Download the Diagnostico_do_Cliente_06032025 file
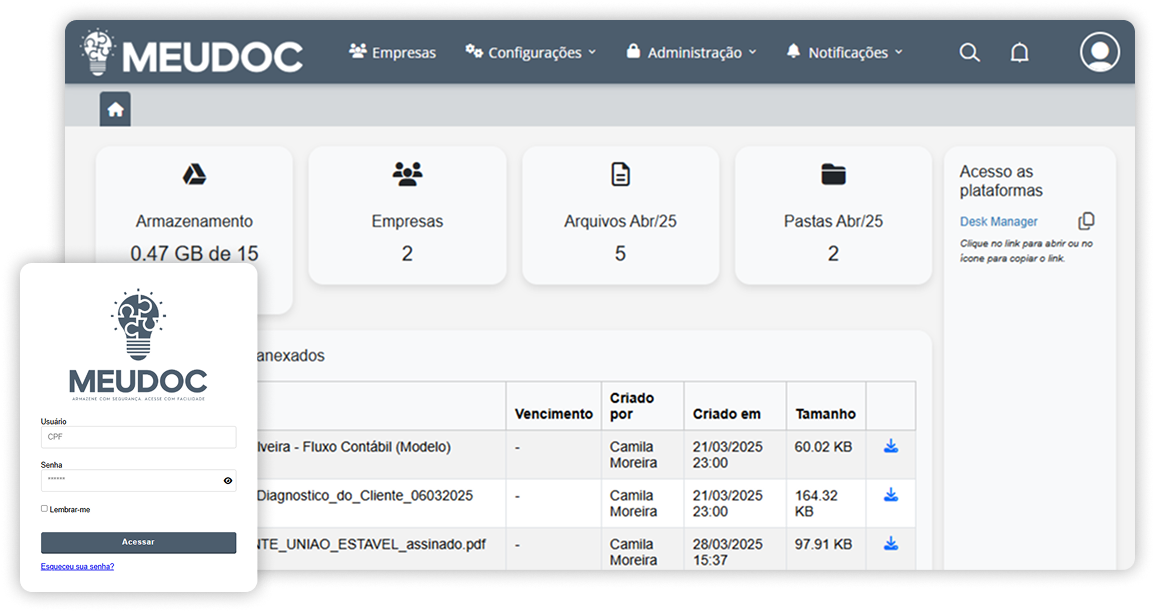Screen dimensions: 1155x612 click(x=890, y=495)
